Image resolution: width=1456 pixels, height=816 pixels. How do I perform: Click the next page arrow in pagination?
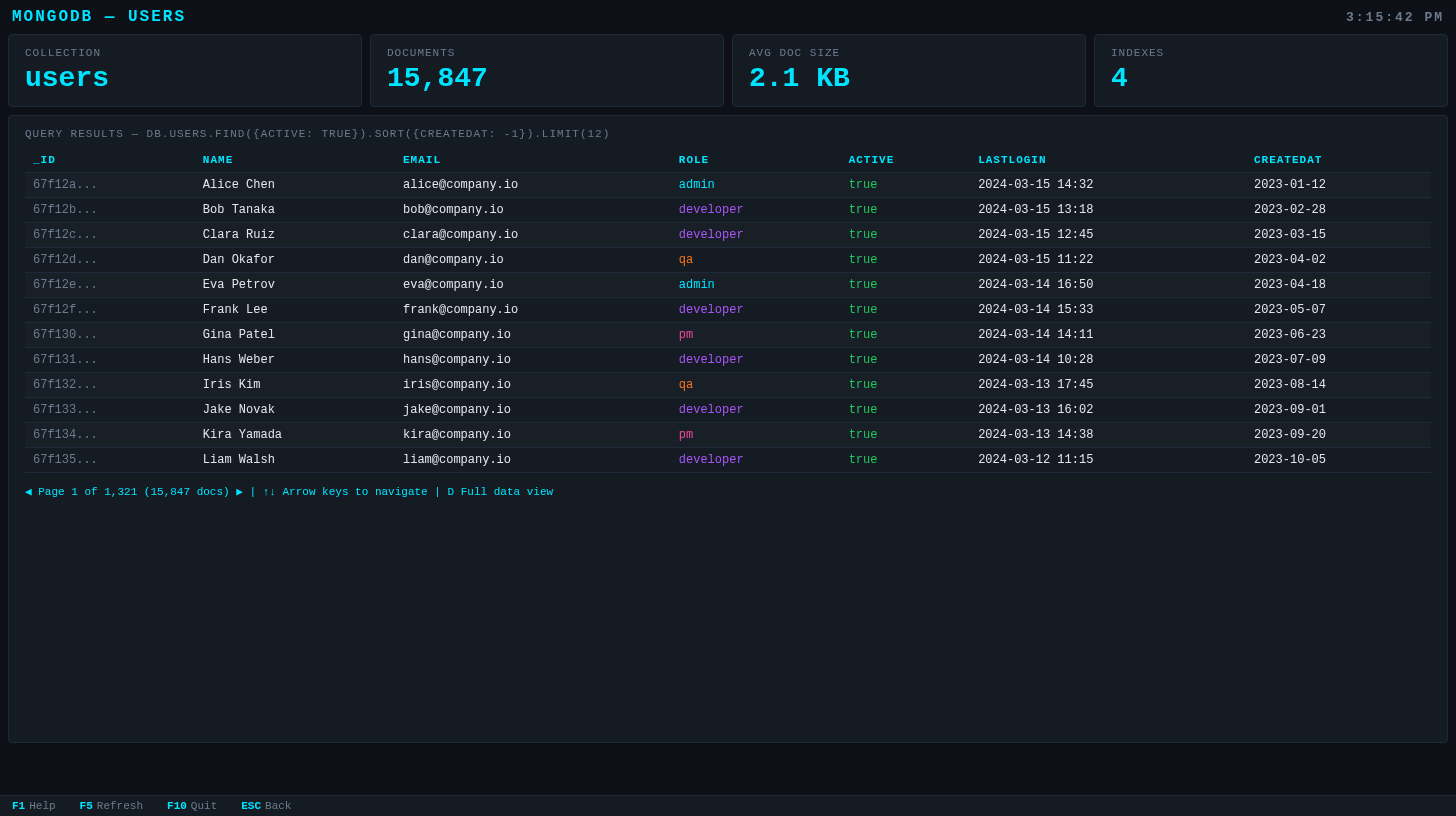240,492
